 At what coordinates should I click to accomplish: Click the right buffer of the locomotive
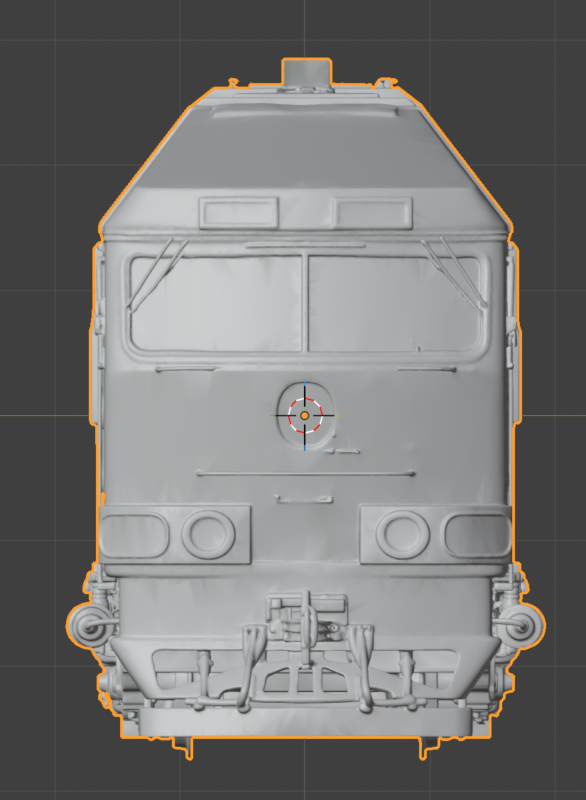(x=523, y=626)
